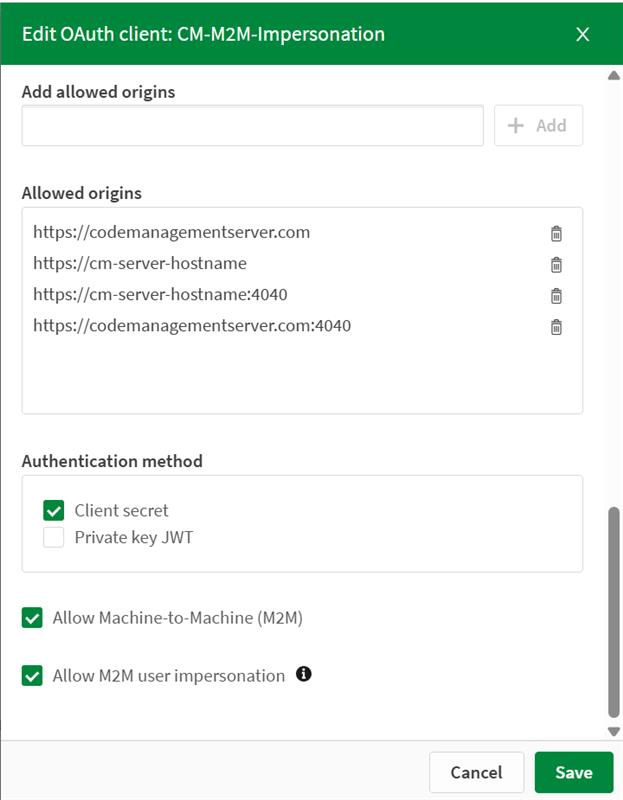
Task: Disable Allow M2M user impersonation
Action: pos(32,675)
